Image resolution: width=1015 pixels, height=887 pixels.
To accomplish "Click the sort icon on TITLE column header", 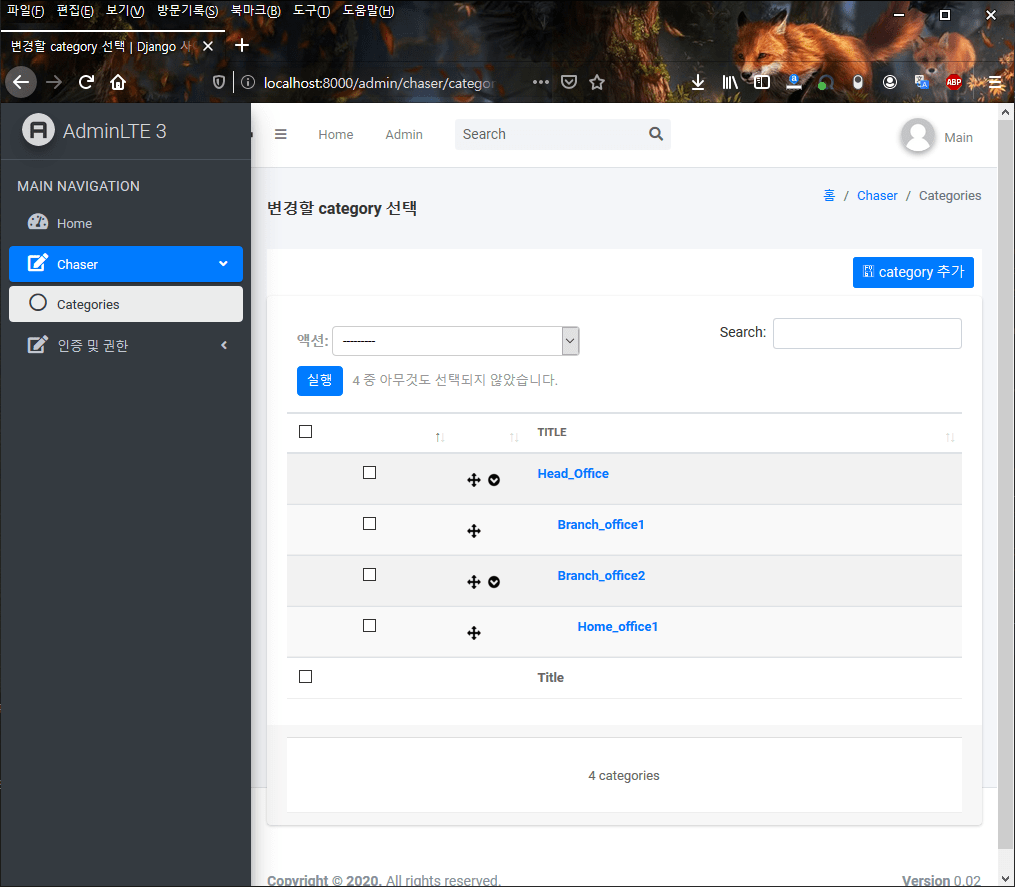I will [949, 437].
